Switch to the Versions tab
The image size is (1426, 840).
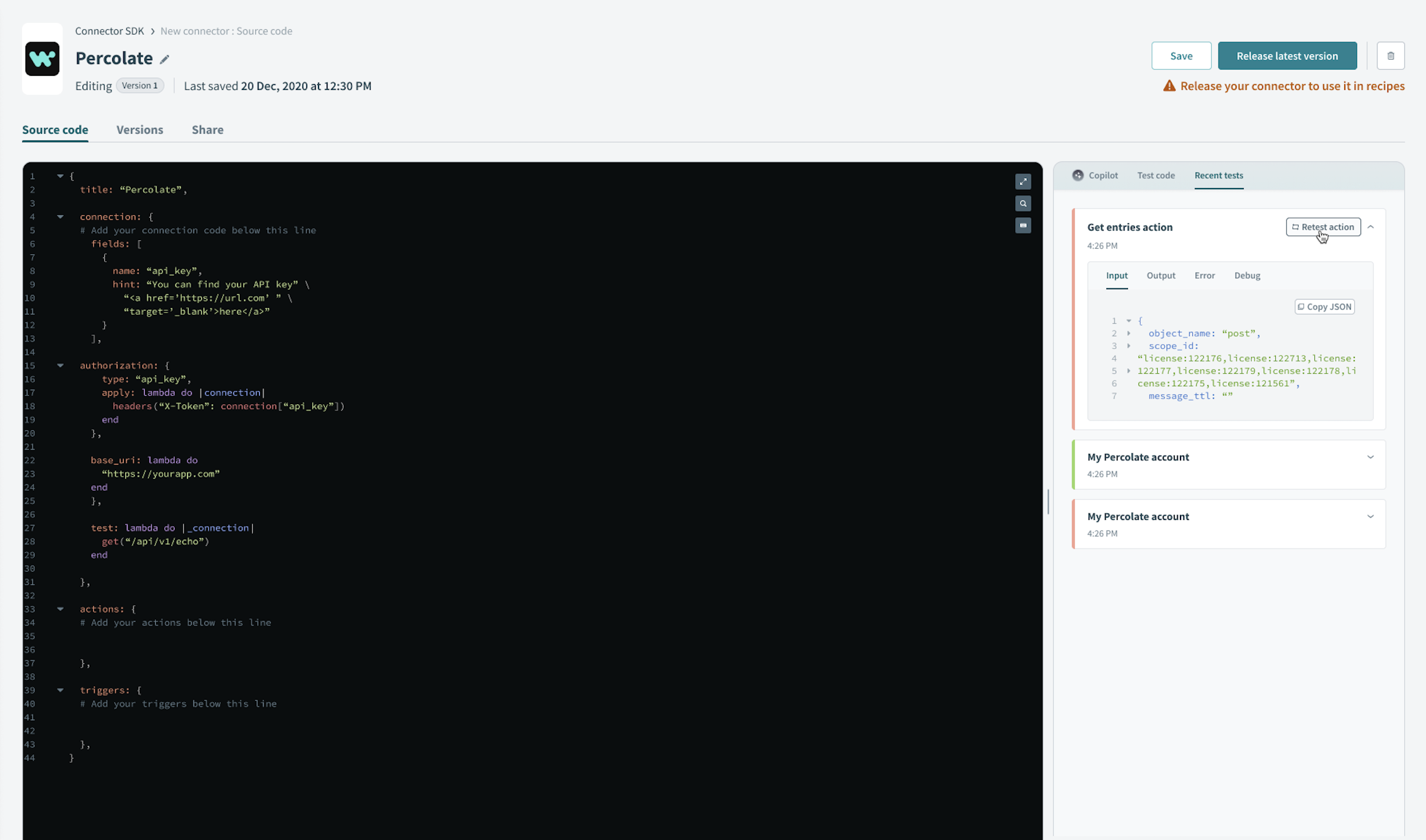140,130
